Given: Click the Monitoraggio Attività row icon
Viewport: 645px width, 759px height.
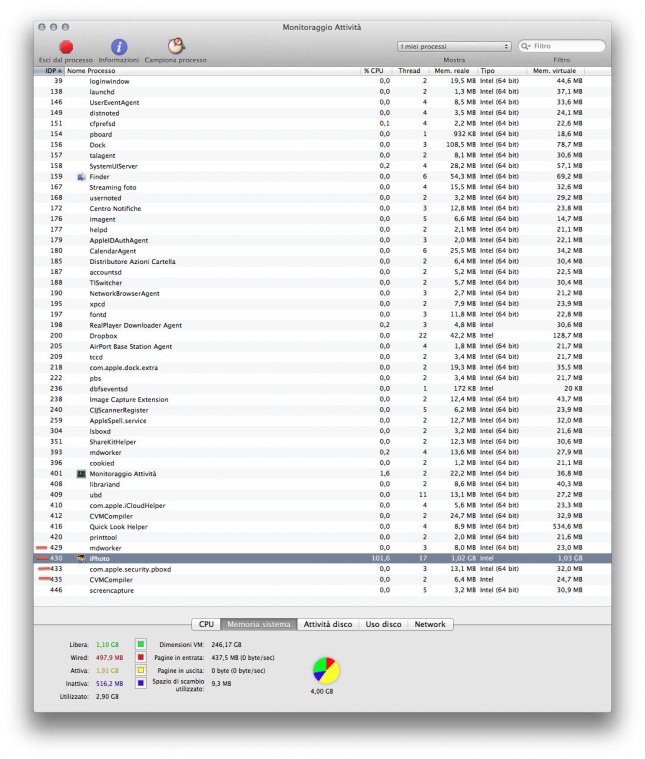Looking at the screenshot, I should pos(81,474).
